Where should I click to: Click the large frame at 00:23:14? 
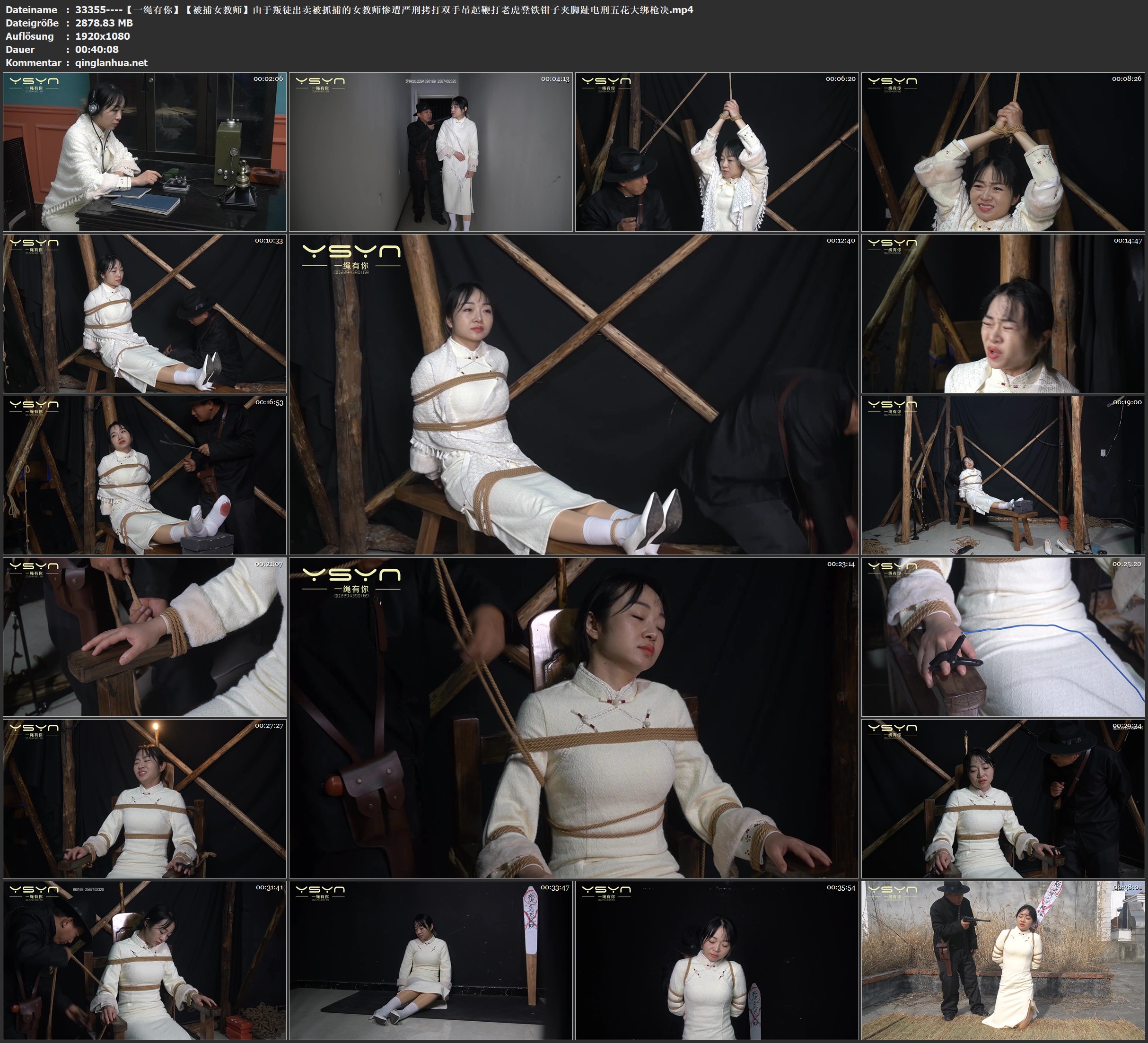pyautogui.click(x=573, y=717)
